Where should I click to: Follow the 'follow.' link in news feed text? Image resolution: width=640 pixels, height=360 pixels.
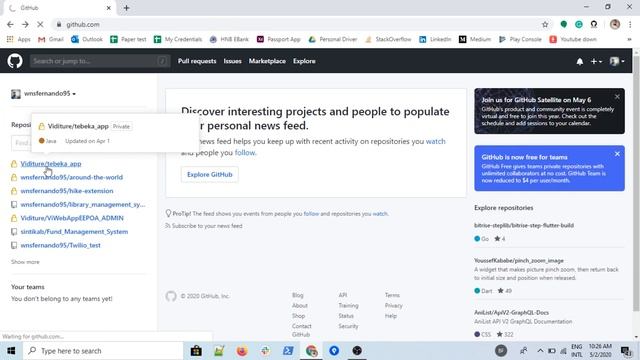(245, 153)
